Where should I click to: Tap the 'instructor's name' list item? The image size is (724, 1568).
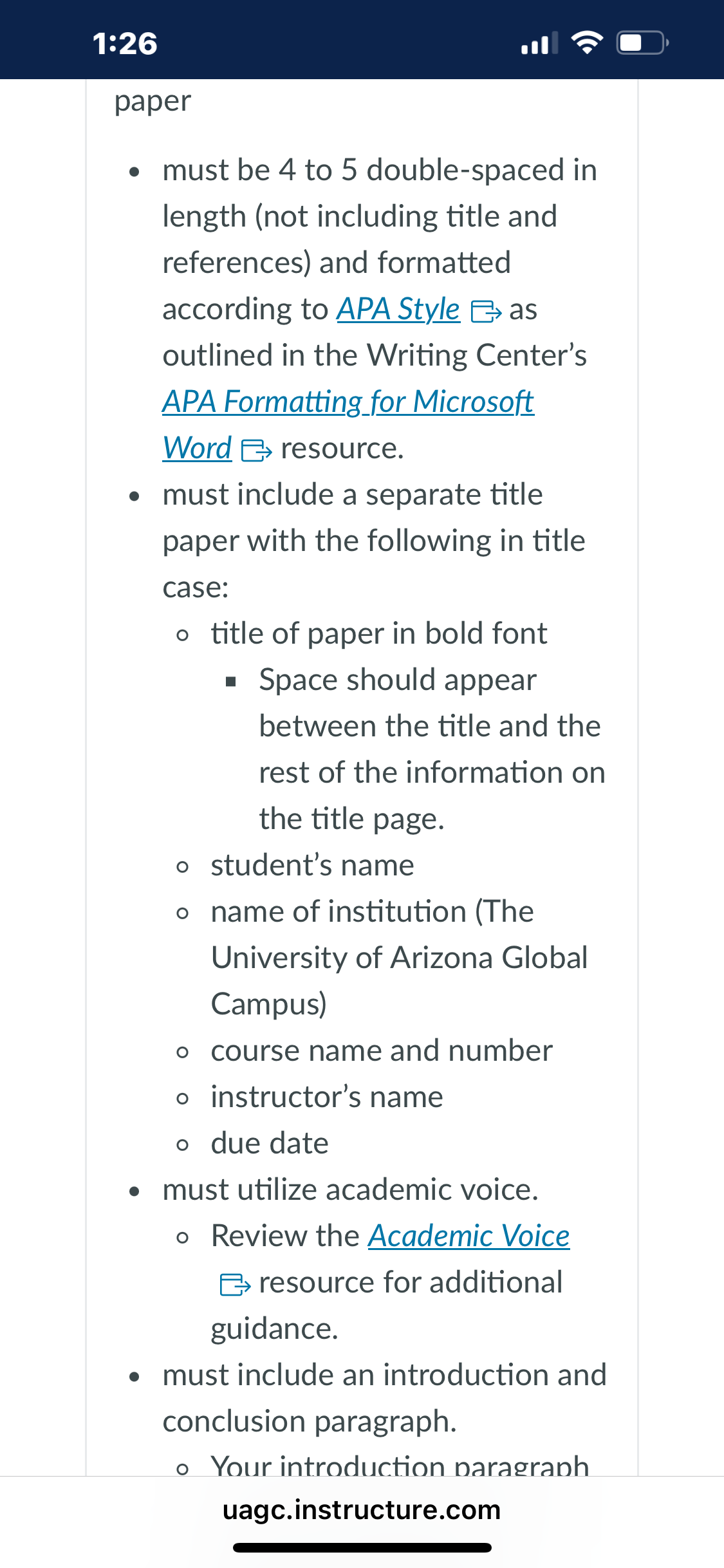click(327, 1097)
